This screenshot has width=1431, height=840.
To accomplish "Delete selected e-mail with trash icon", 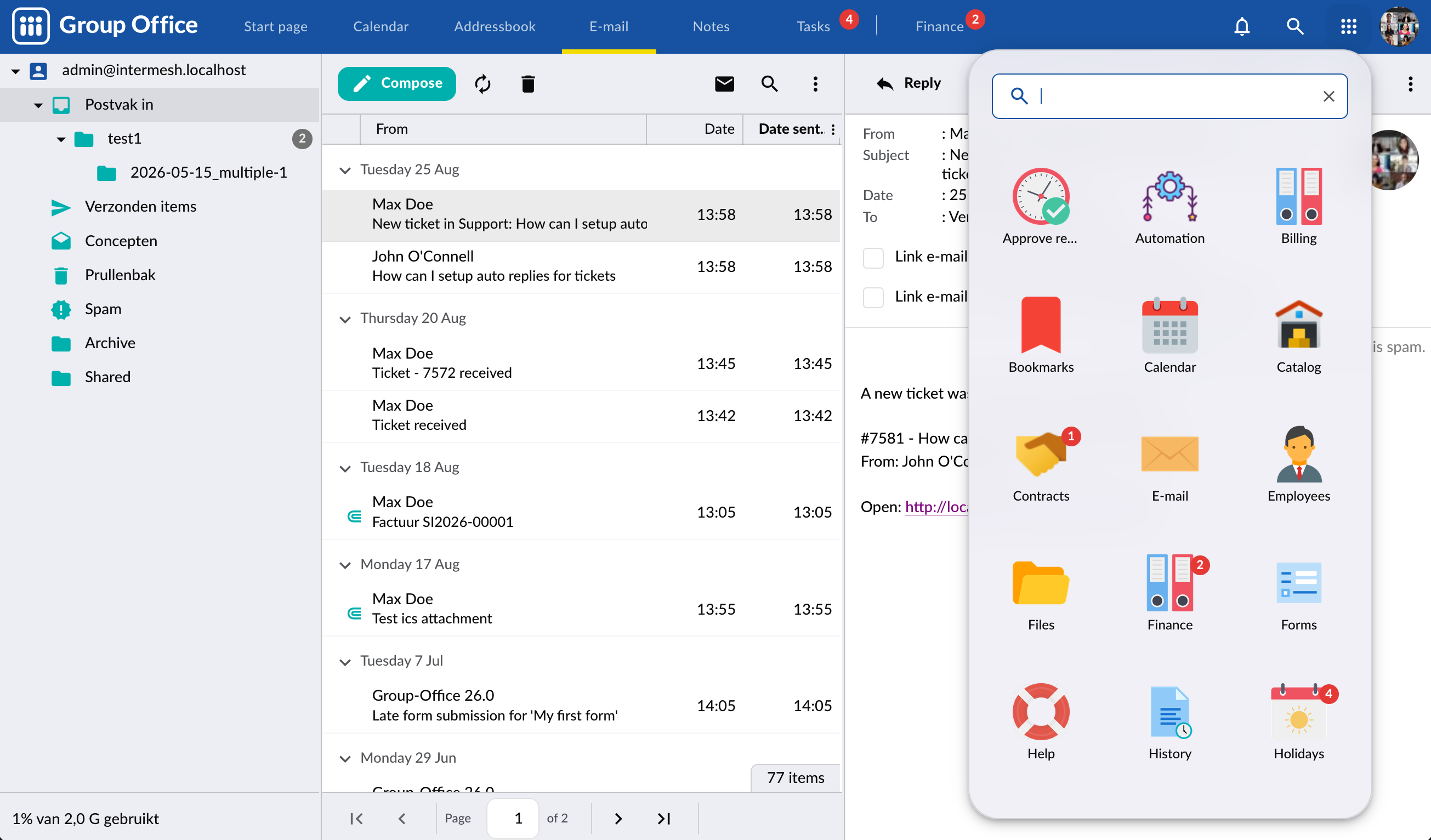I will click(x=527, y=84).
